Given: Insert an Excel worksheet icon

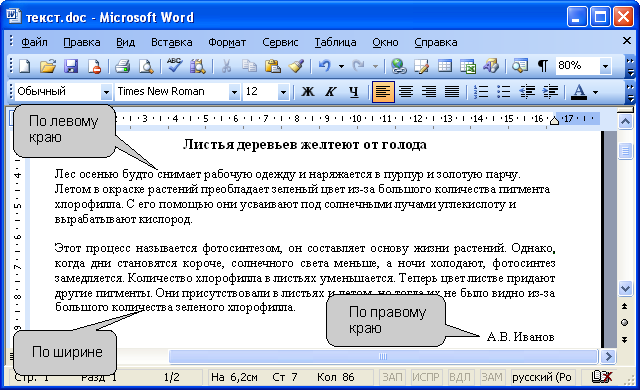Looking at the screenshot, I should [x=468, y=66].
